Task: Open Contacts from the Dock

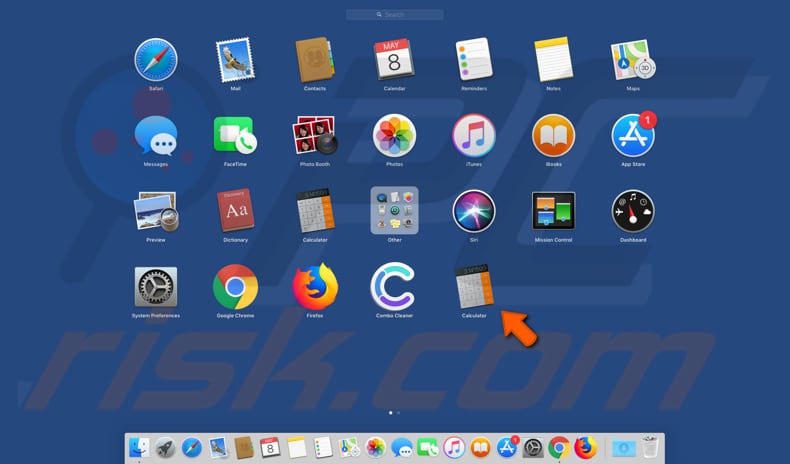Action: (x=244, y=447)
